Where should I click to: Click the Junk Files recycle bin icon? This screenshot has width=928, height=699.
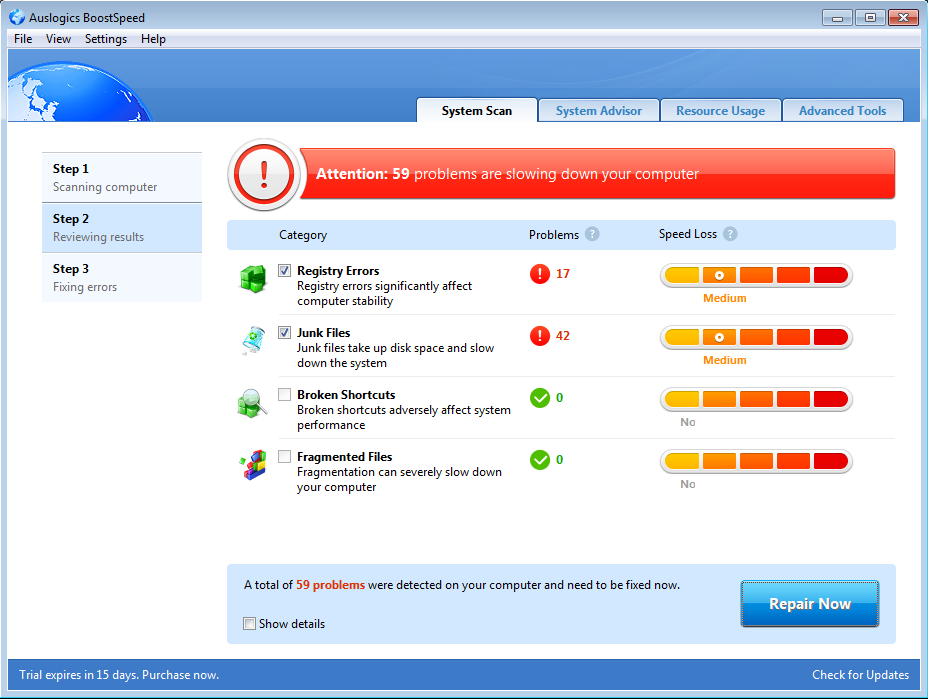coord(253,340)
